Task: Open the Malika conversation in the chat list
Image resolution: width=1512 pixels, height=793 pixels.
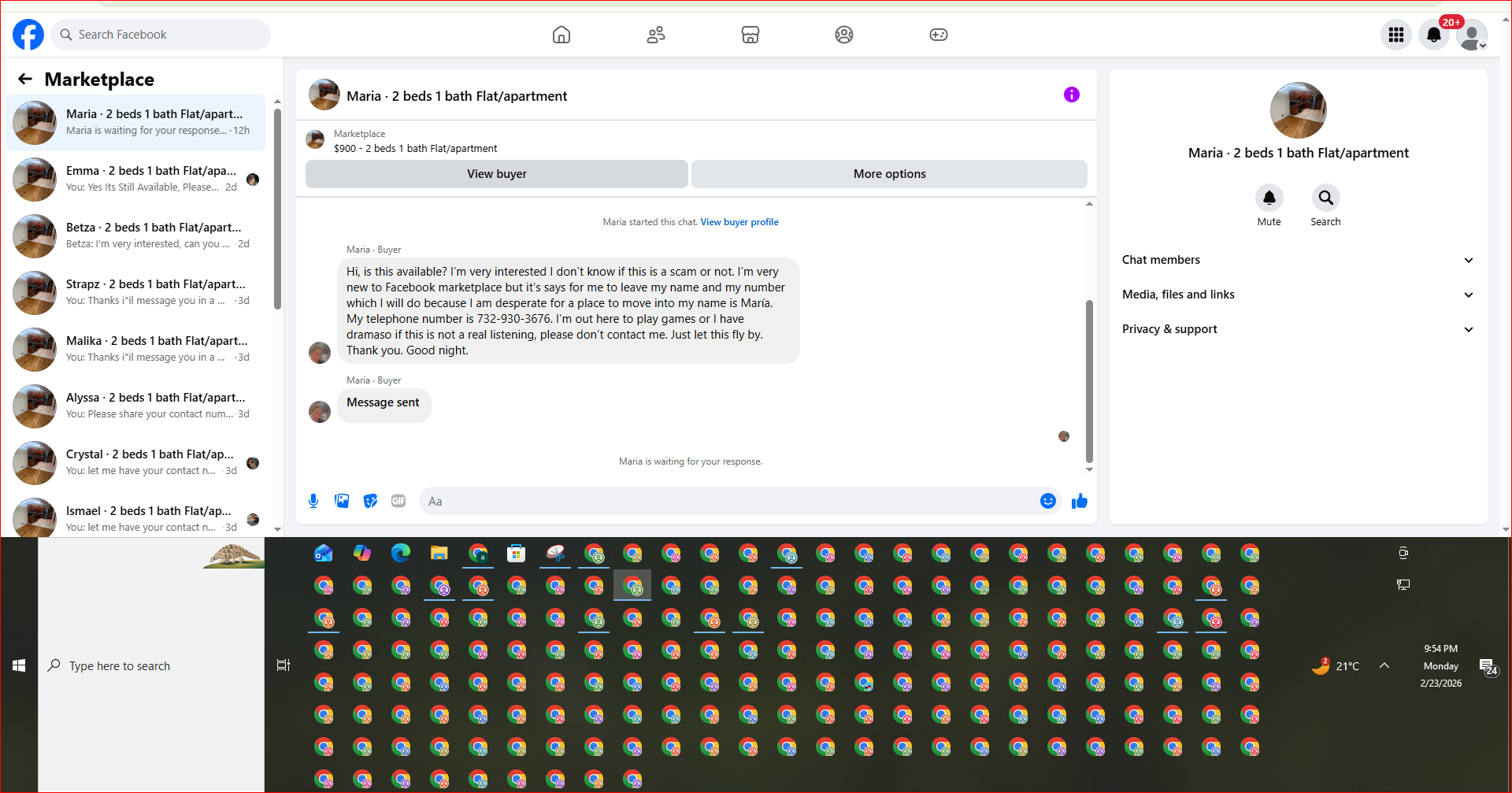Action: [136, 350]
